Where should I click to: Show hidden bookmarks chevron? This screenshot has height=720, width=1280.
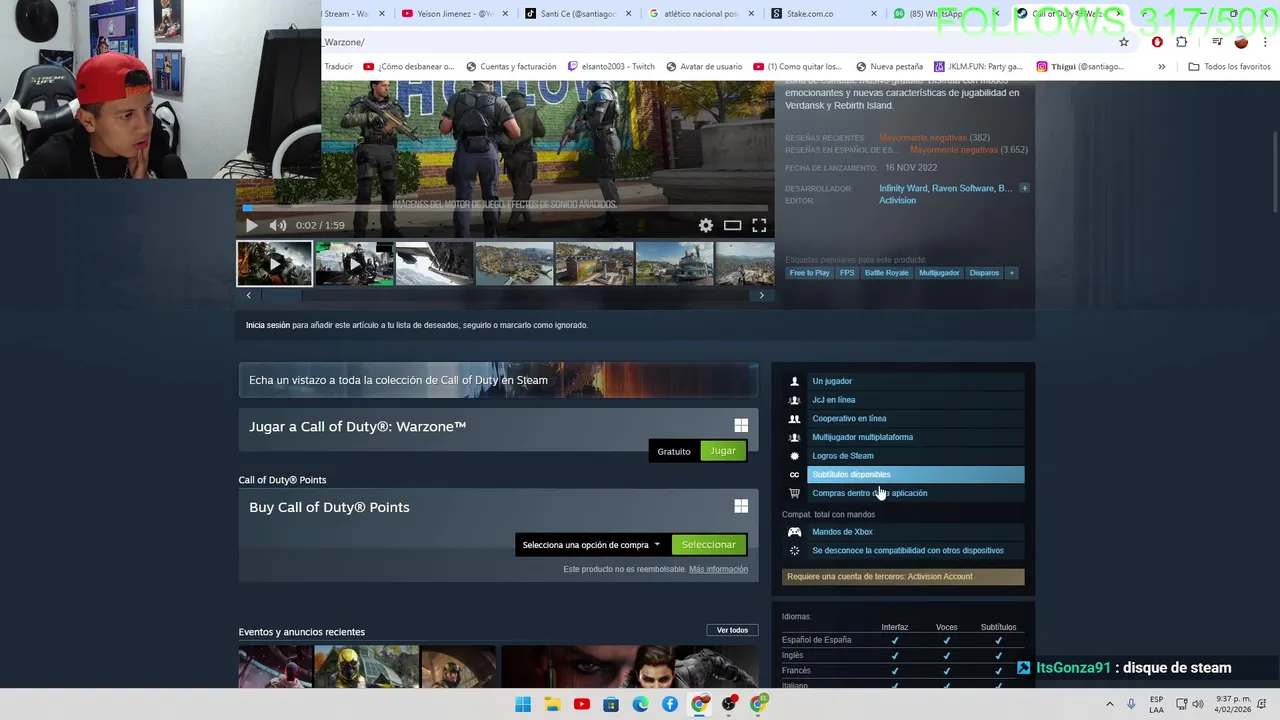[x=1161, y=67]
